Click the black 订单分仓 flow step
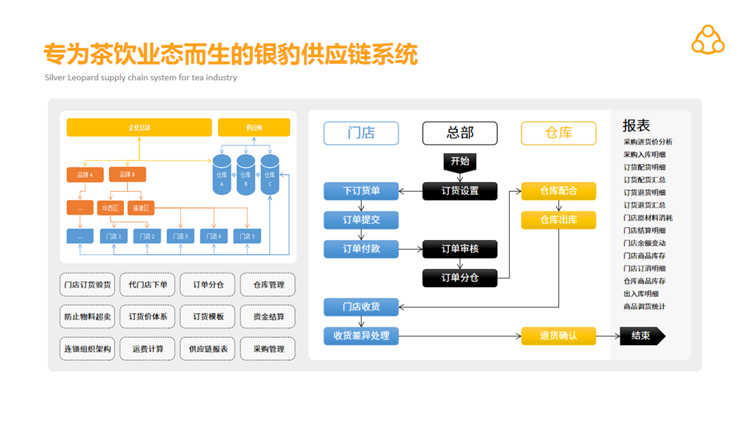 coord(460,278)
